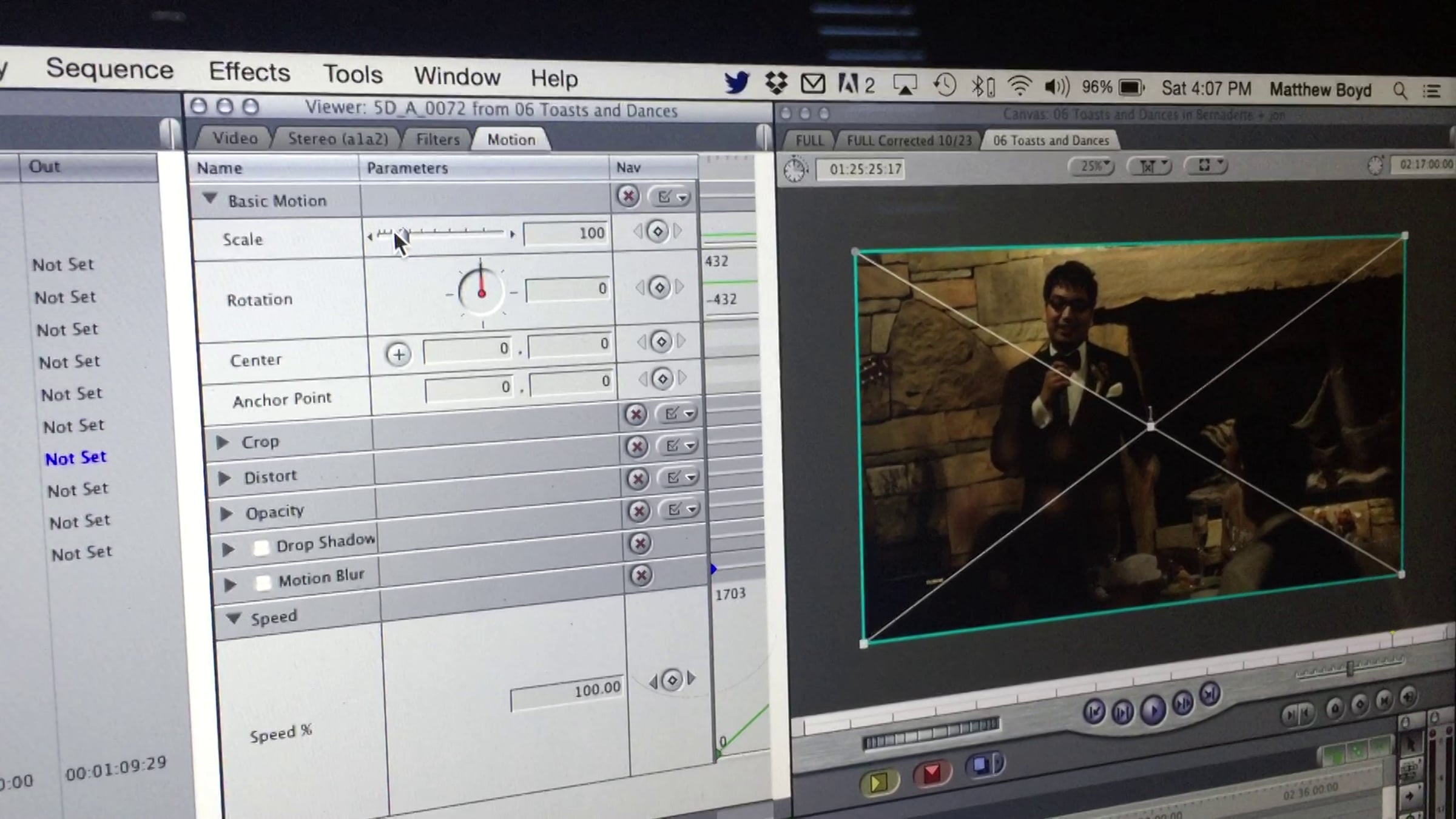Click the red Overwrite edit button
The image size is (1456, 819).
[932, 773]
